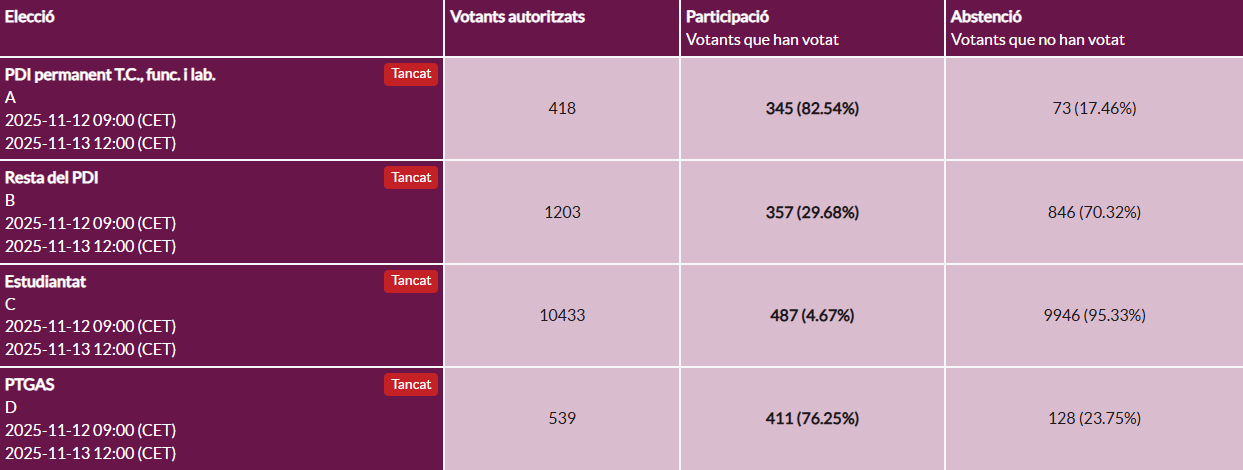Click the Tancat badge for Resta del PDI
The height and width of the screenshot is (470, 1243).
pos(411,178)
